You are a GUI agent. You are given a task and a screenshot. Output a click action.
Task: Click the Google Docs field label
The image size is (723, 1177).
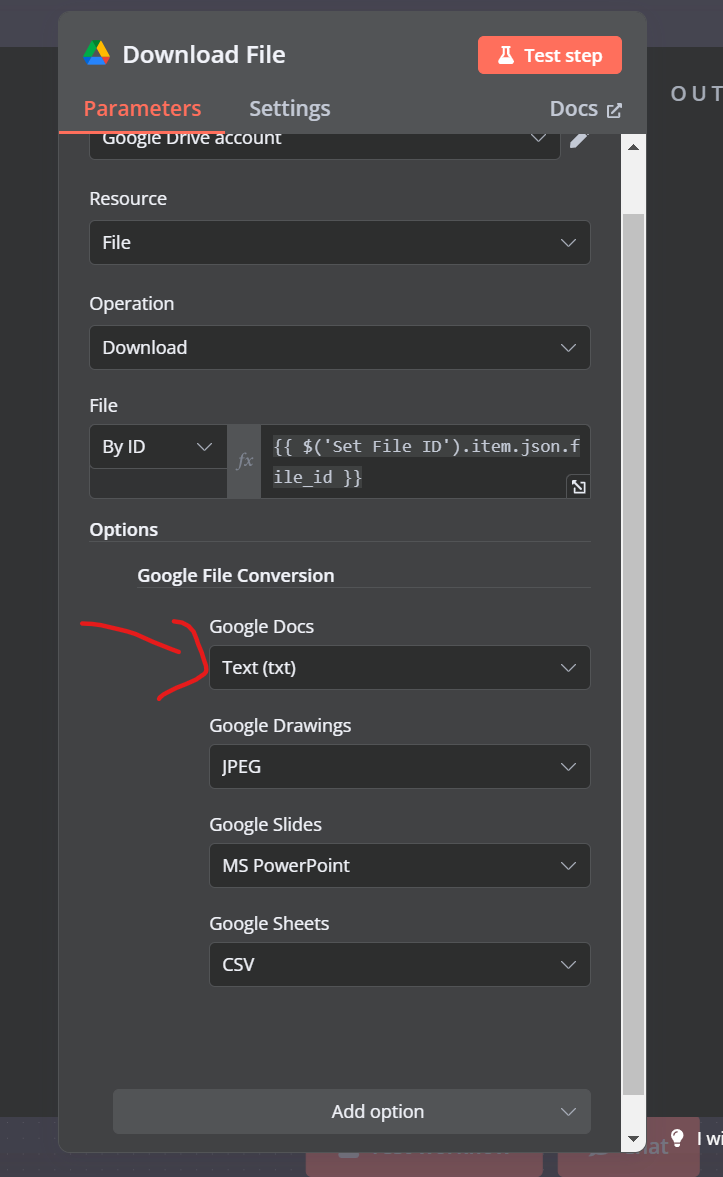tap(261, 627)
